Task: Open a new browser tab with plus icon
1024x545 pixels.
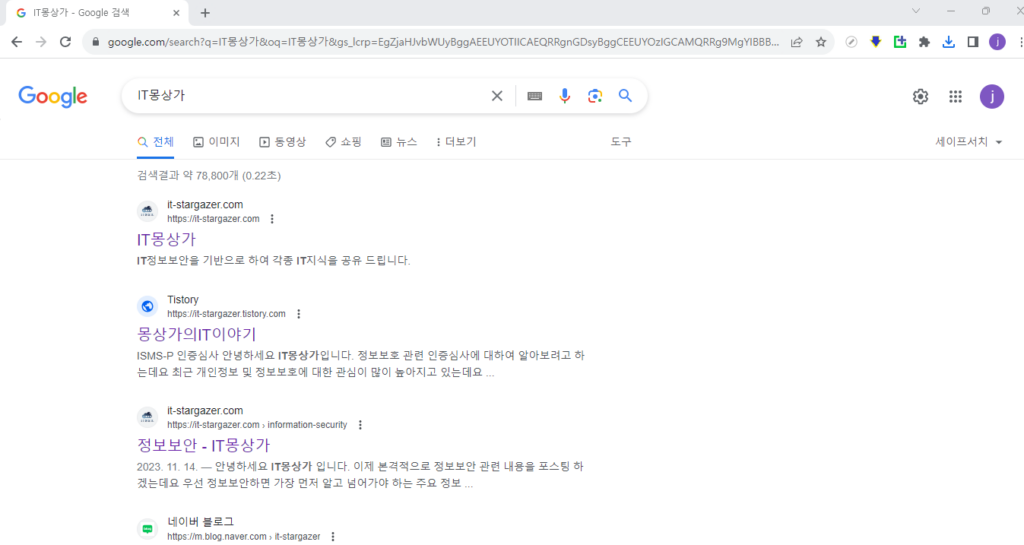Action: pyautogui.click(x=205, y=13)
